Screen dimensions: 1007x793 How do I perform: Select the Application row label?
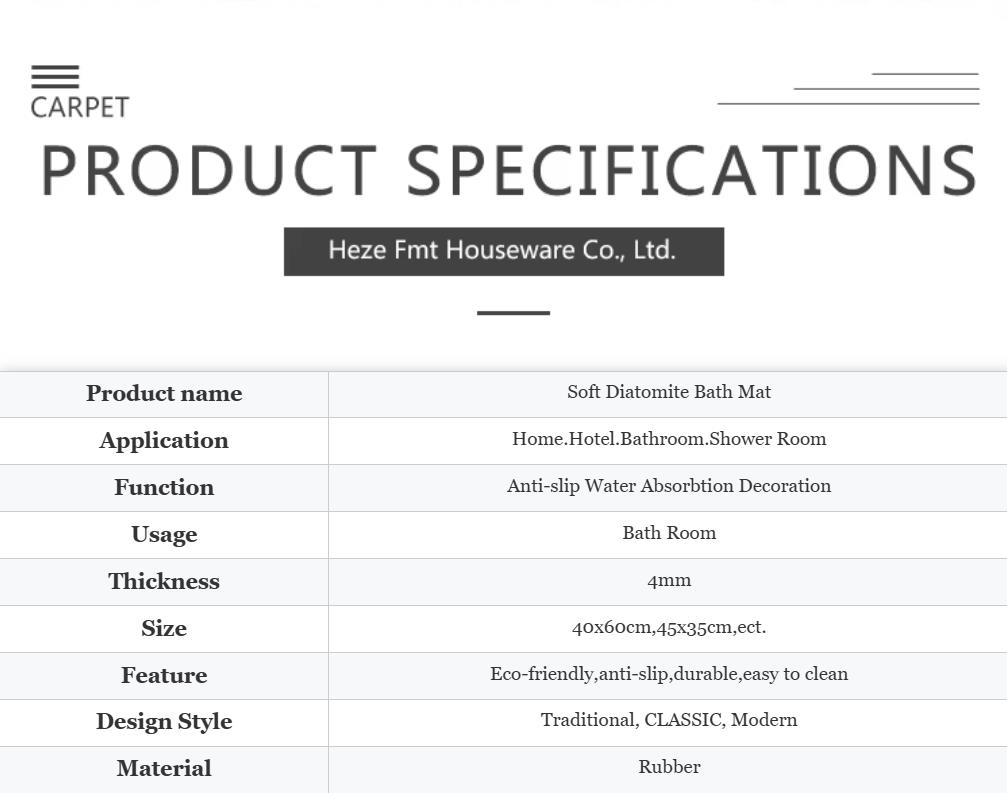click(x=164, y=441)
